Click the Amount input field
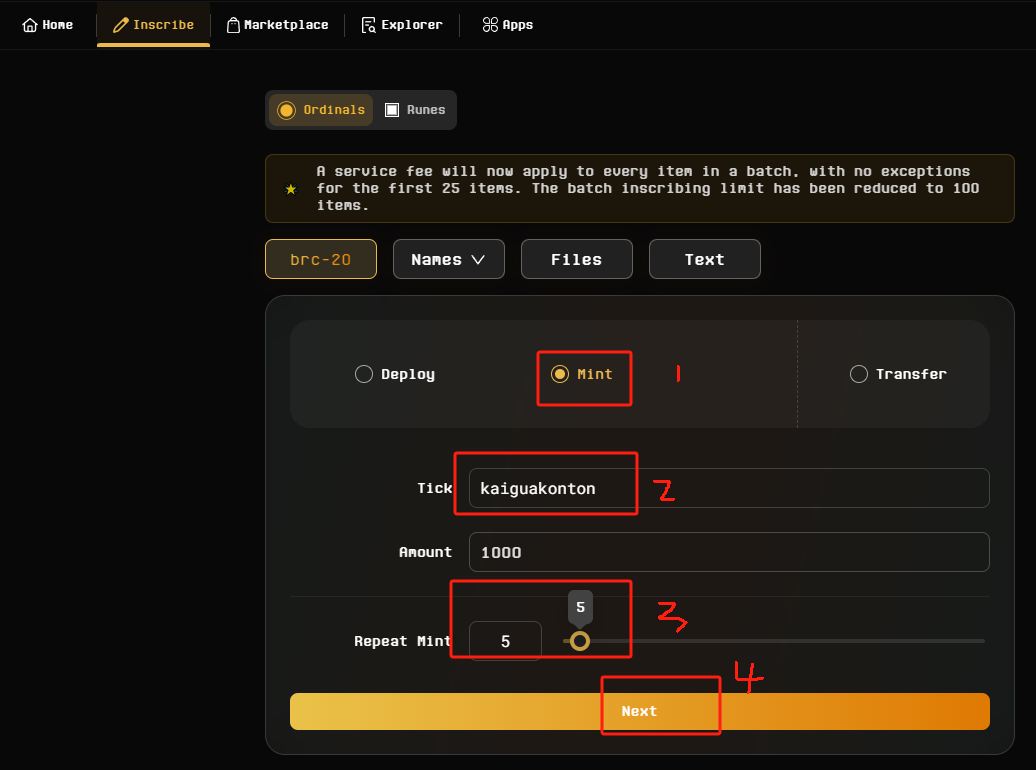Image resolution: width=1036 pixels, height=770 pixels. pos(728,552)
